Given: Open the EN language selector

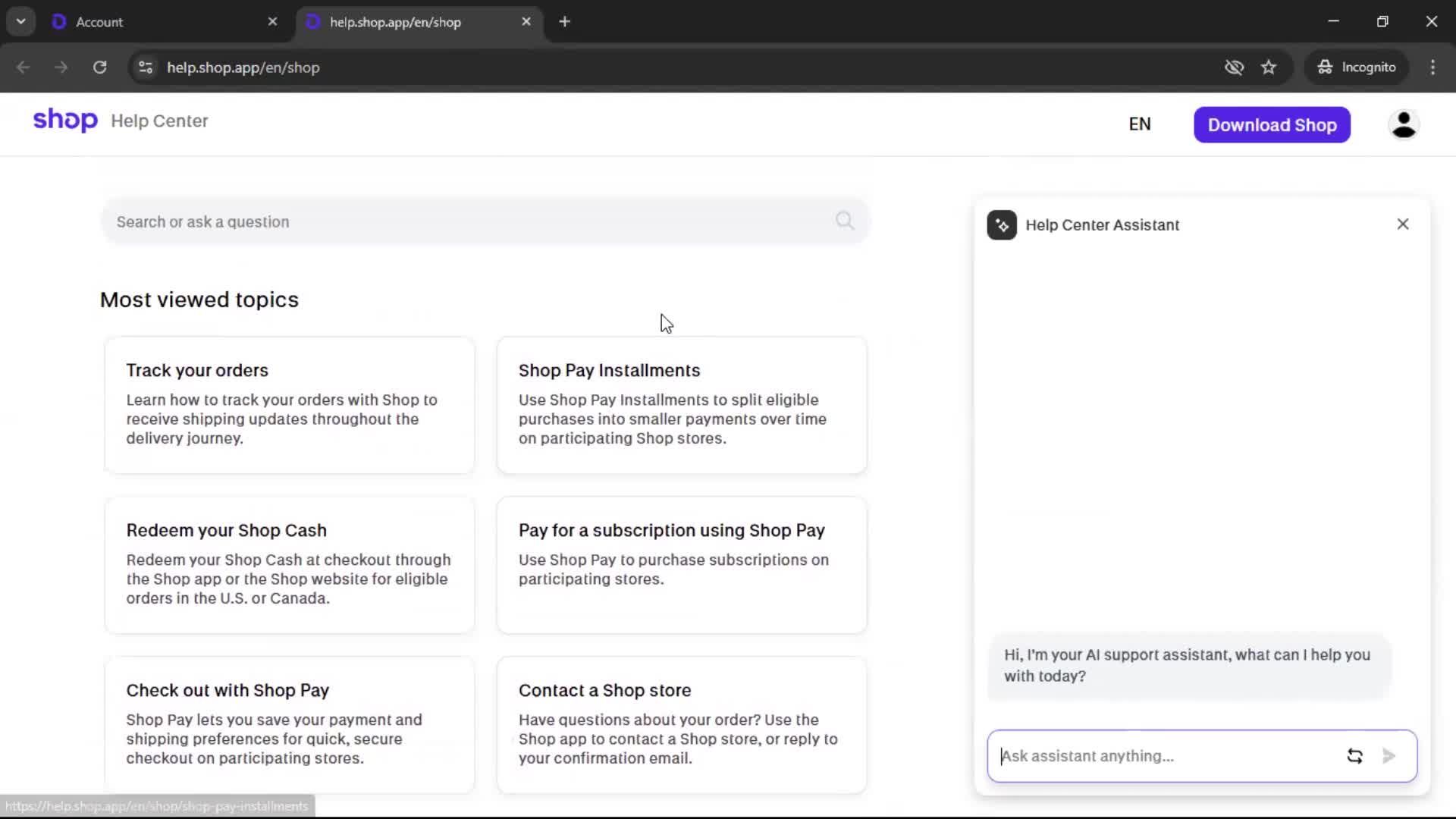Looking at the screenshot, I should [1140, 124].
